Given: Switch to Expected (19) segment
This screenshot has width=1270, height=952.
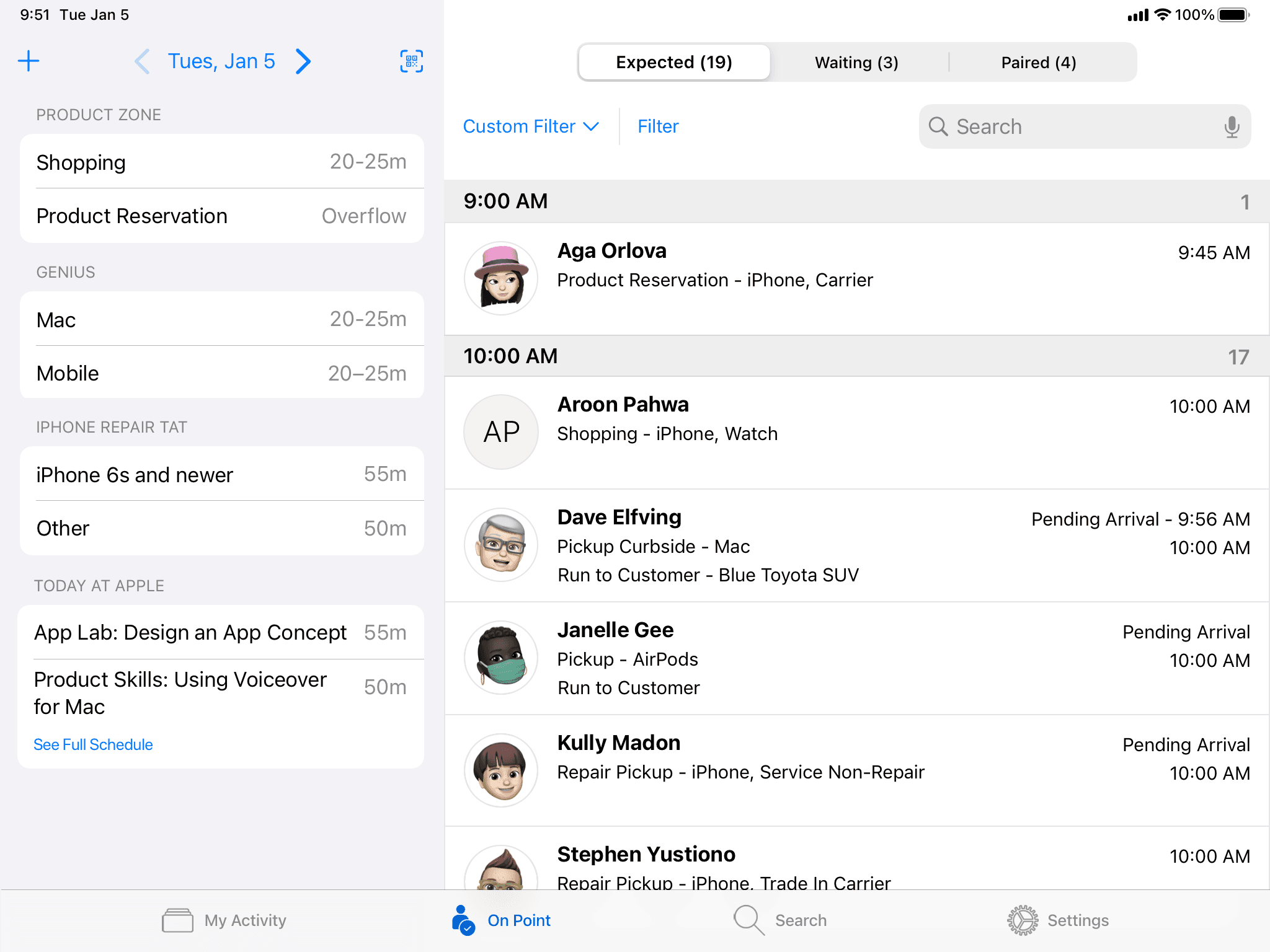Looking at the screenshot, I should [674, 62].
